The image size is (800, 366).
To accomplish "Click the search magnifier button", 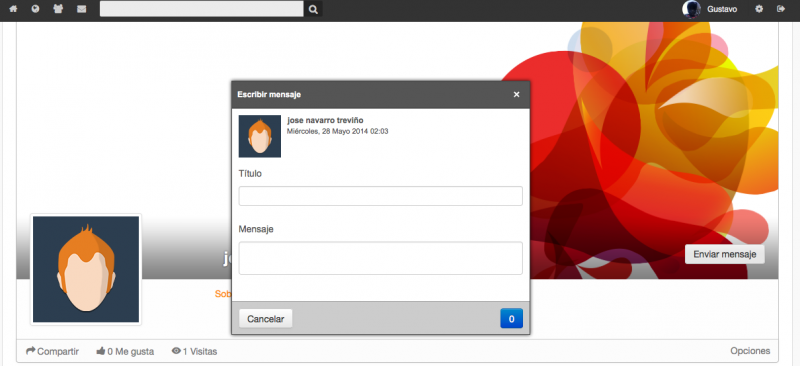I will (313, 9).
